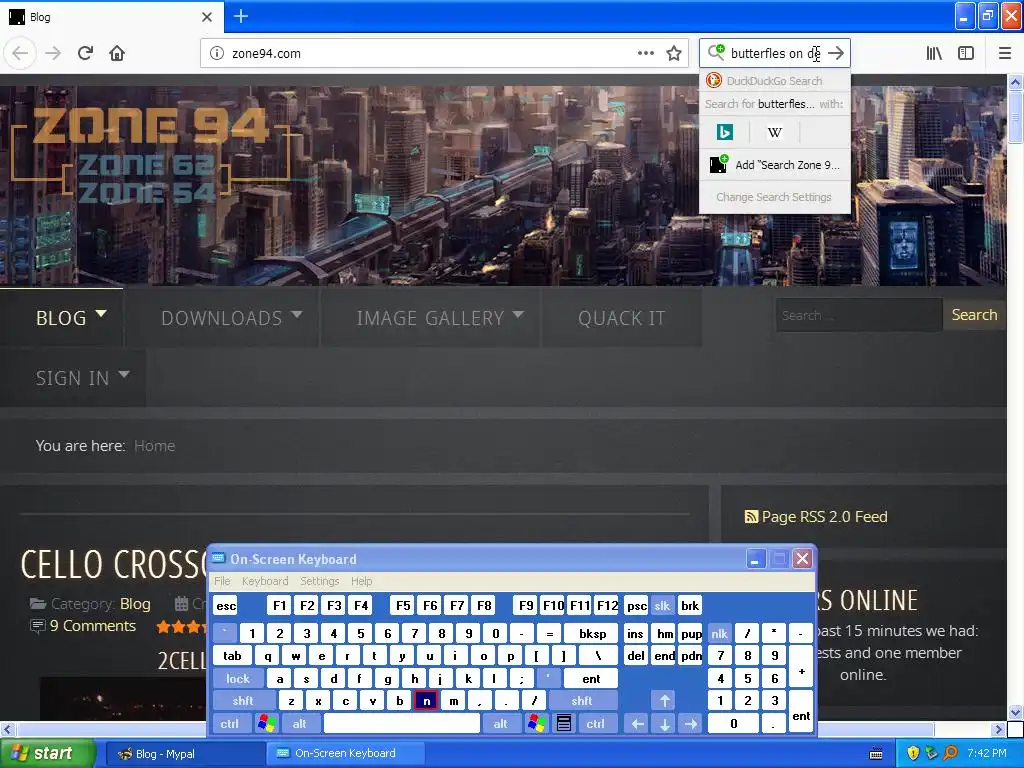Open On-Screen Keyboard Settings menu
1024x768 pixels.
[319, 581]
